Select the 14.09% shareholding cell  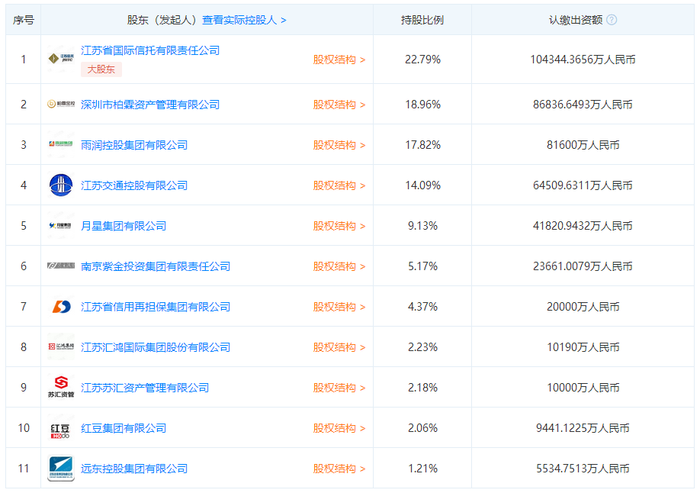click(422, 185)
